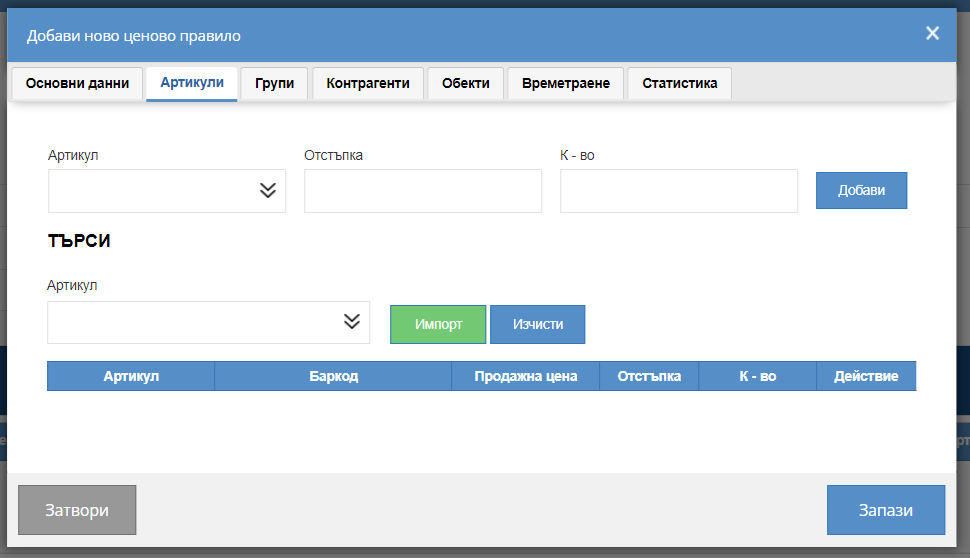Click the Изчисти button
The width and height of the screenshot is (970, 558).
(x=538, y=324)
